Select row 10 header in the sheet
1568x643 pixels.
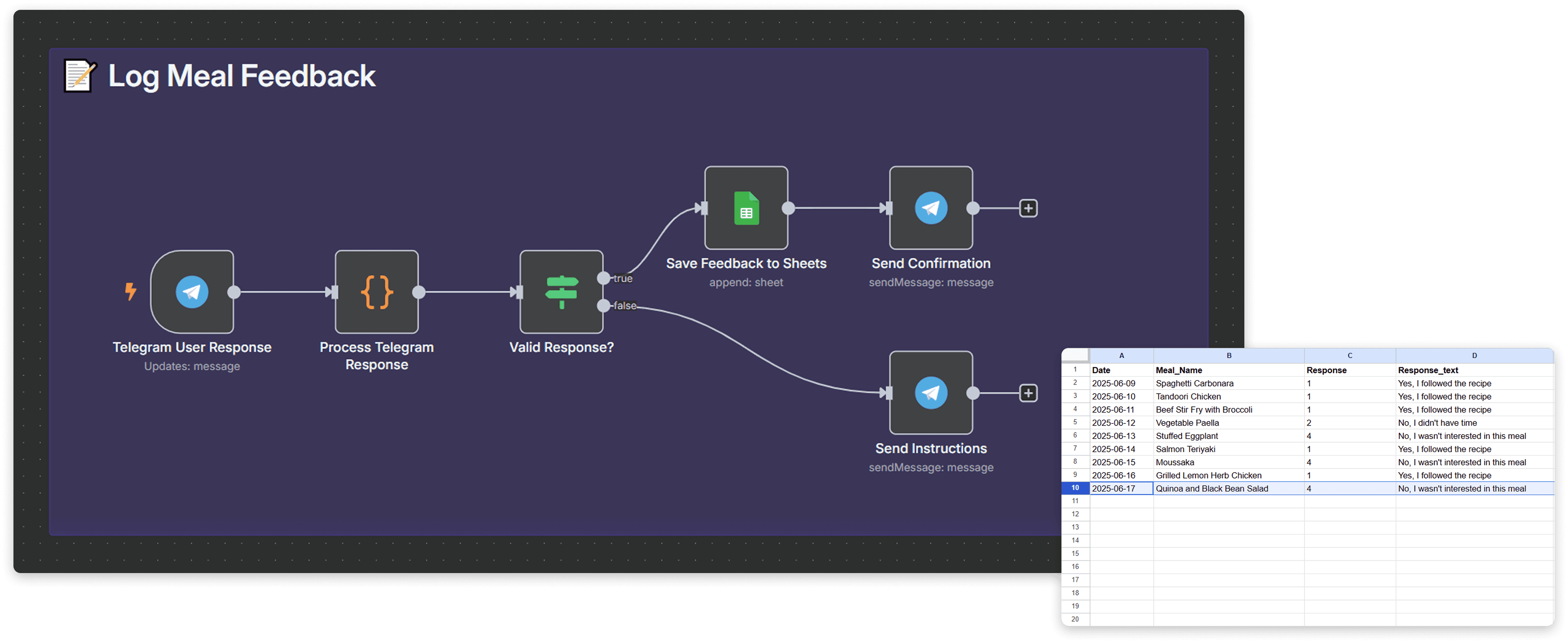point(1075,488)
